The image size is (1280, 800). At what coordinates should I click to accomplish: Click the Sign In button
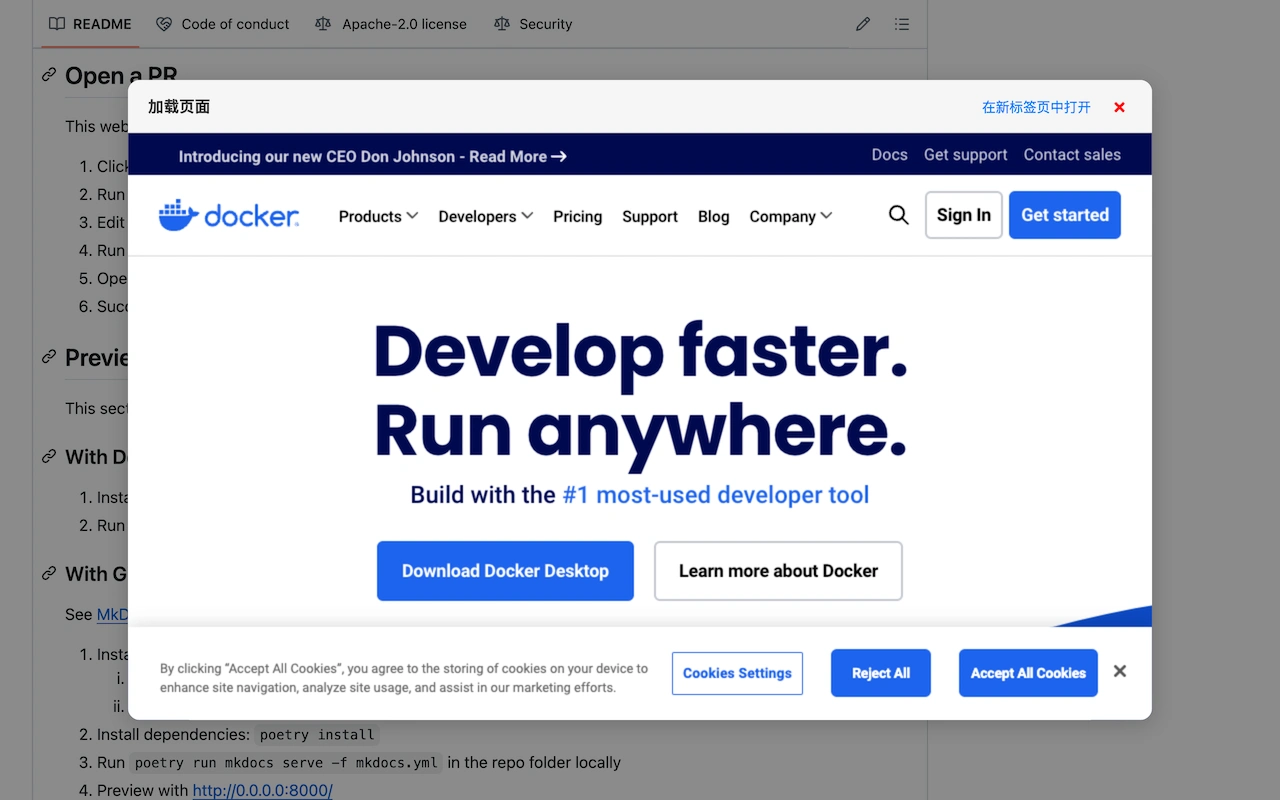pos(962,215)
